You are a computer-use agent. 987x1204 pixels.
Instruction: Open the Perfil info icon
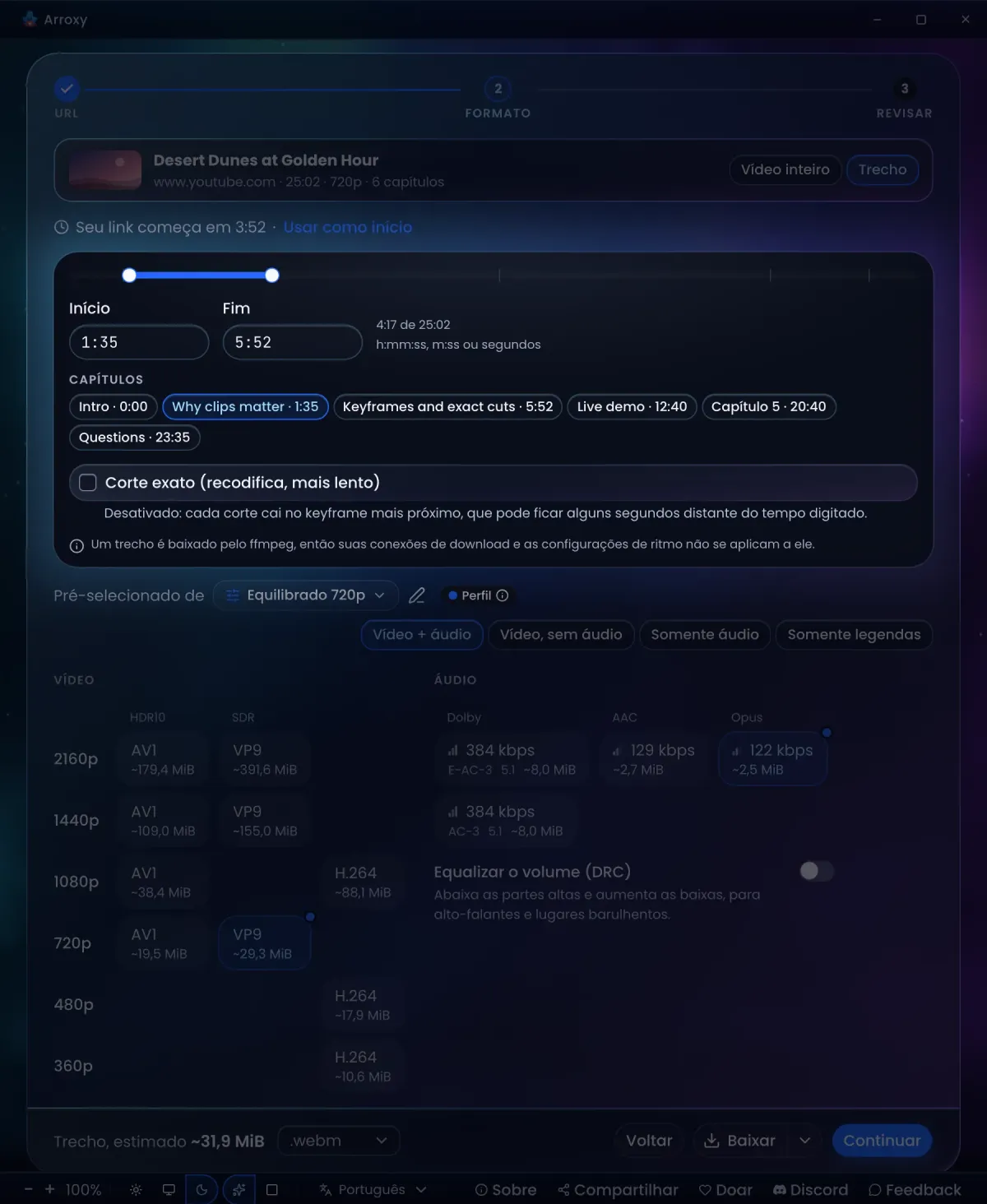(x=503, y=595)
